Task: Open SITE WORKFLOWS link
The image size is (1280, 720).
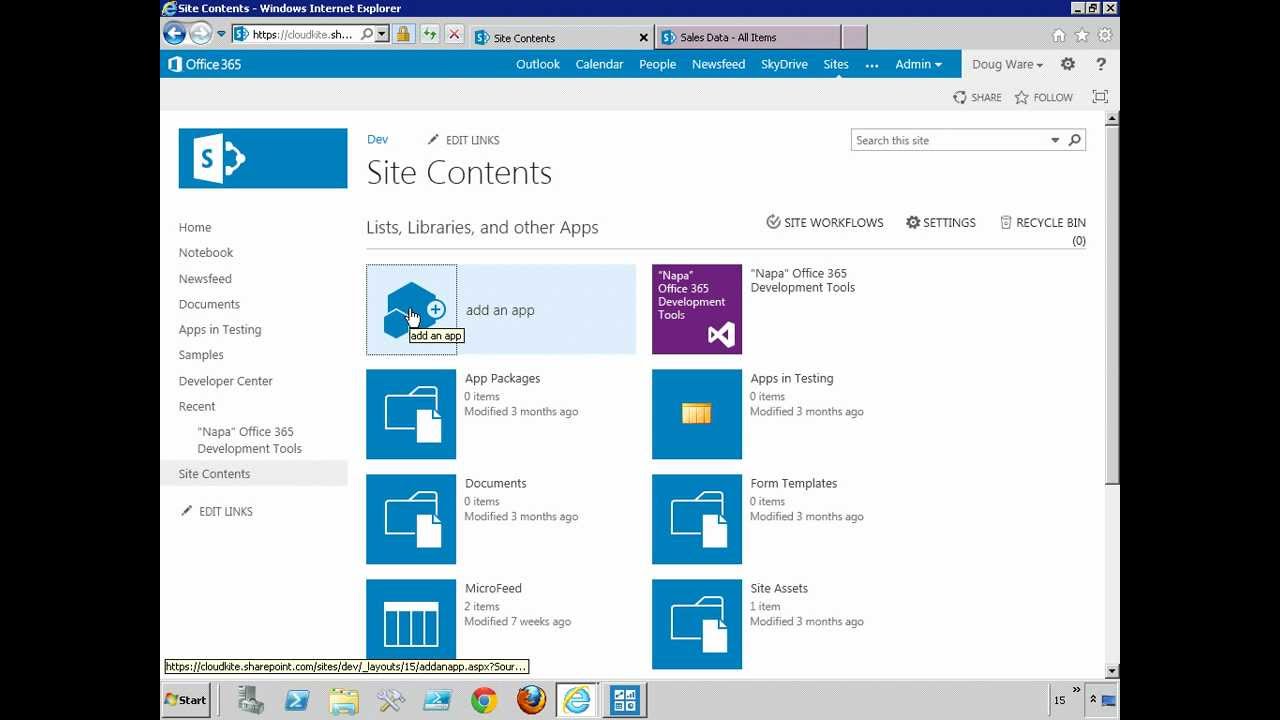Action: click(825, 222)
